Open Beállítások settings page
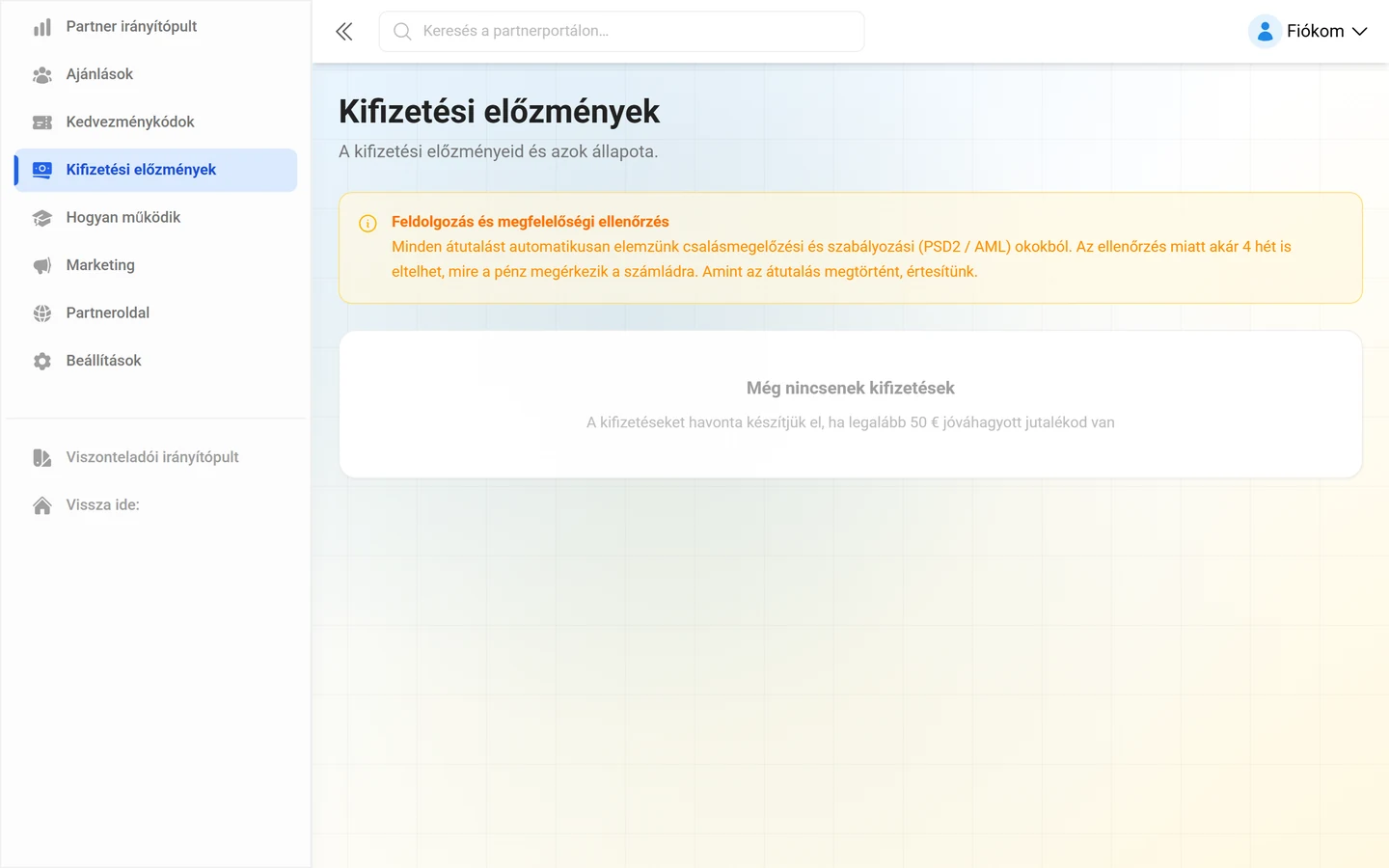This screenshot has width=1389, height=868. click(155, 361)
